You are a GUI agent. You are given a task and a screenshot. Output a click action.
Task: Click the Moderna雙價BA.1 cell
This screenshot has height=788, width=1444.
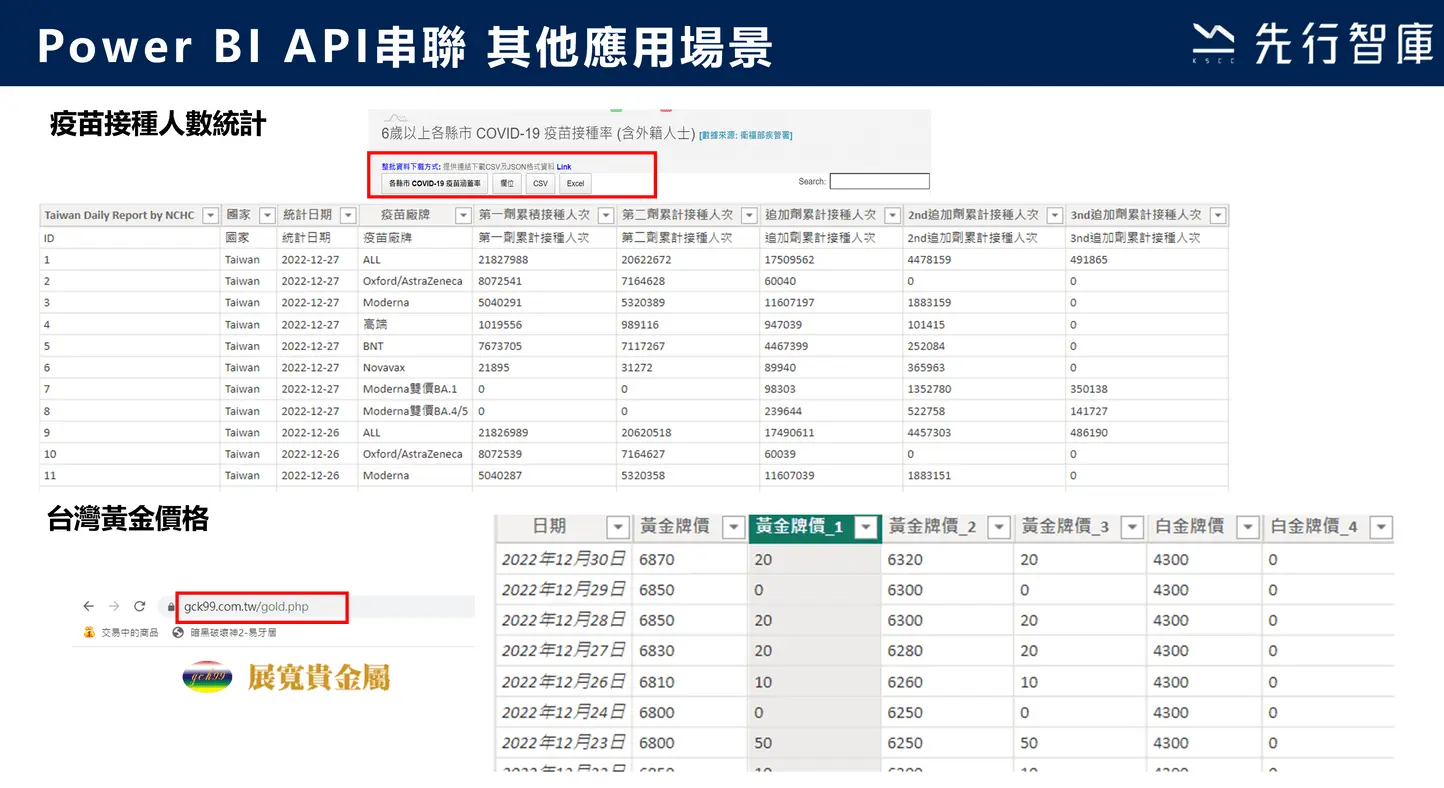[415, 389]
